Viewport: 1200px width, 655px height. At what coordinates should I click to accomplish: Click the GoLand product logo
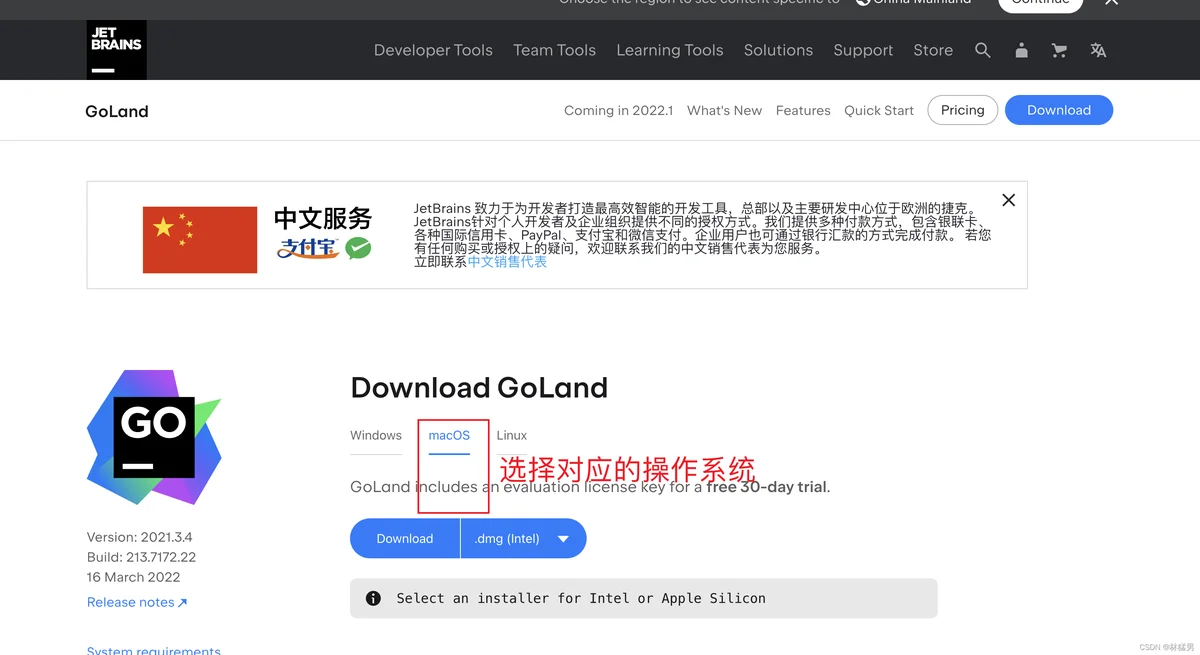pyautogui.click(x=154, y=437)
